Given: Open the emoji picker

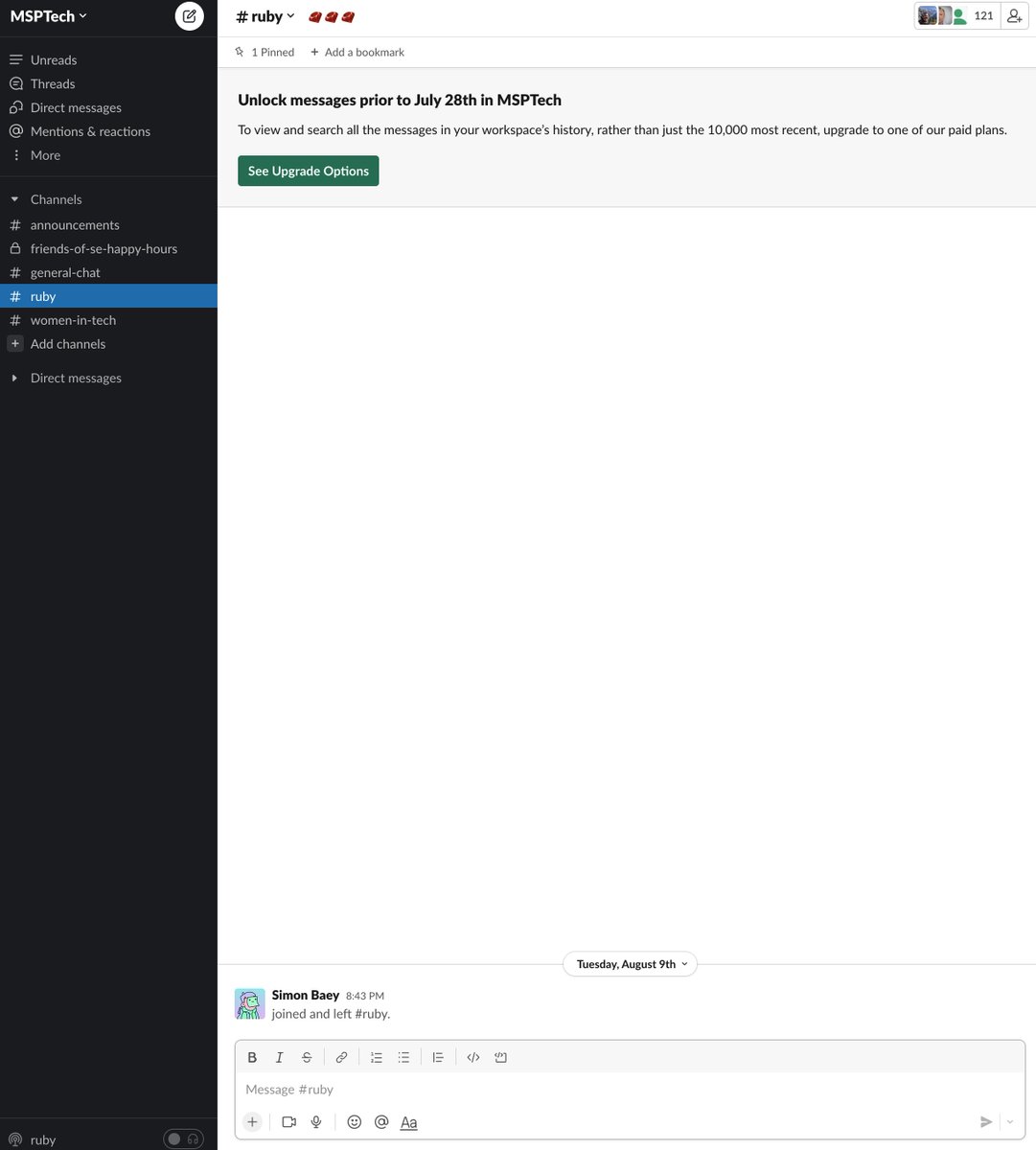Looking at the screenshot, I should pyautogui.click(x=354, y=1121).
